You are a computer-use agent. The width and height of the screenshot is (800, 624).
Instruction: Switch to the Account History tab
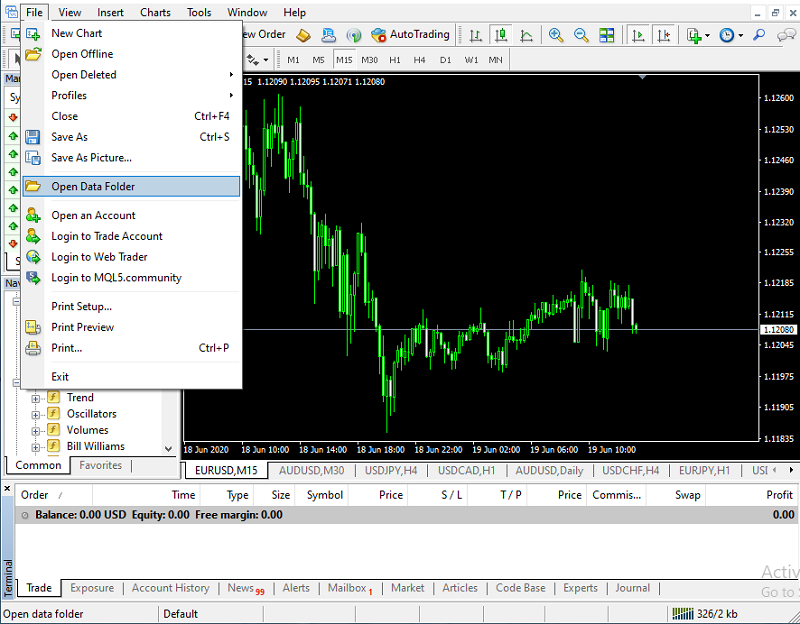point(170,588)
